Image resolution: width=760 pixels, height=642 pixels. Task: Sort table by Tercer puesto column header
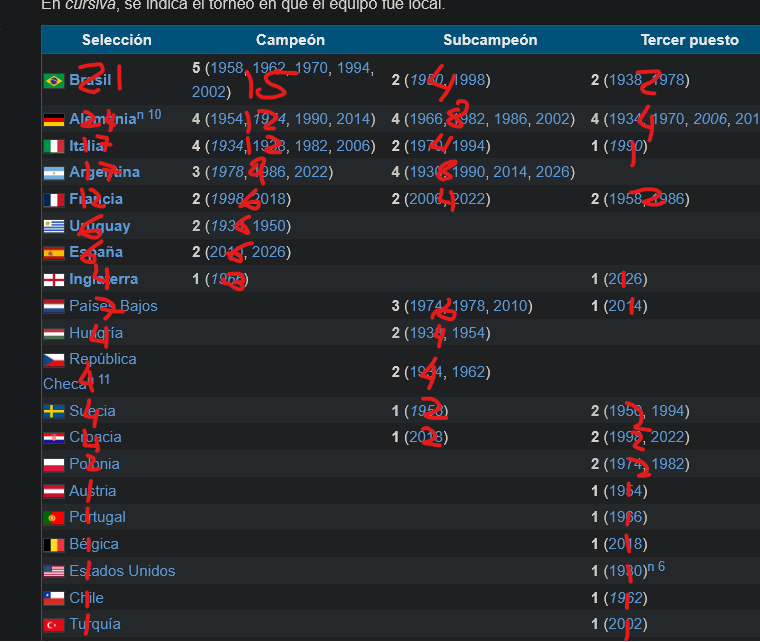pos(690,40)
